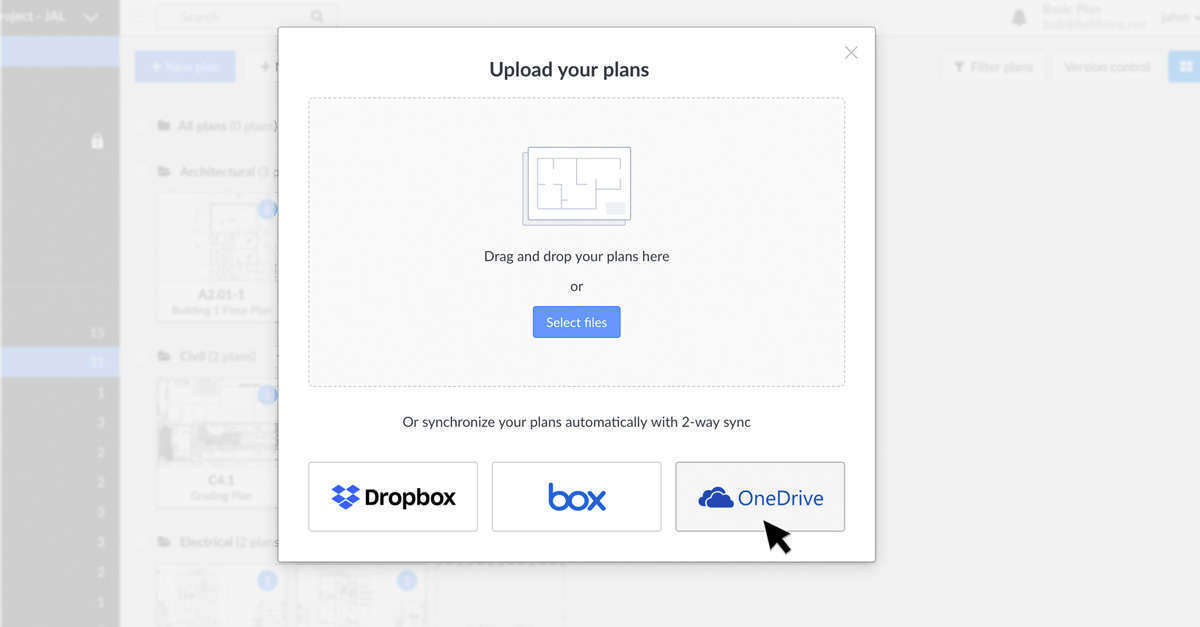Screen dimensions: 1200x627
Task: Open the C4.1 Grading Plan thumbnail
Action: point(217,442)
